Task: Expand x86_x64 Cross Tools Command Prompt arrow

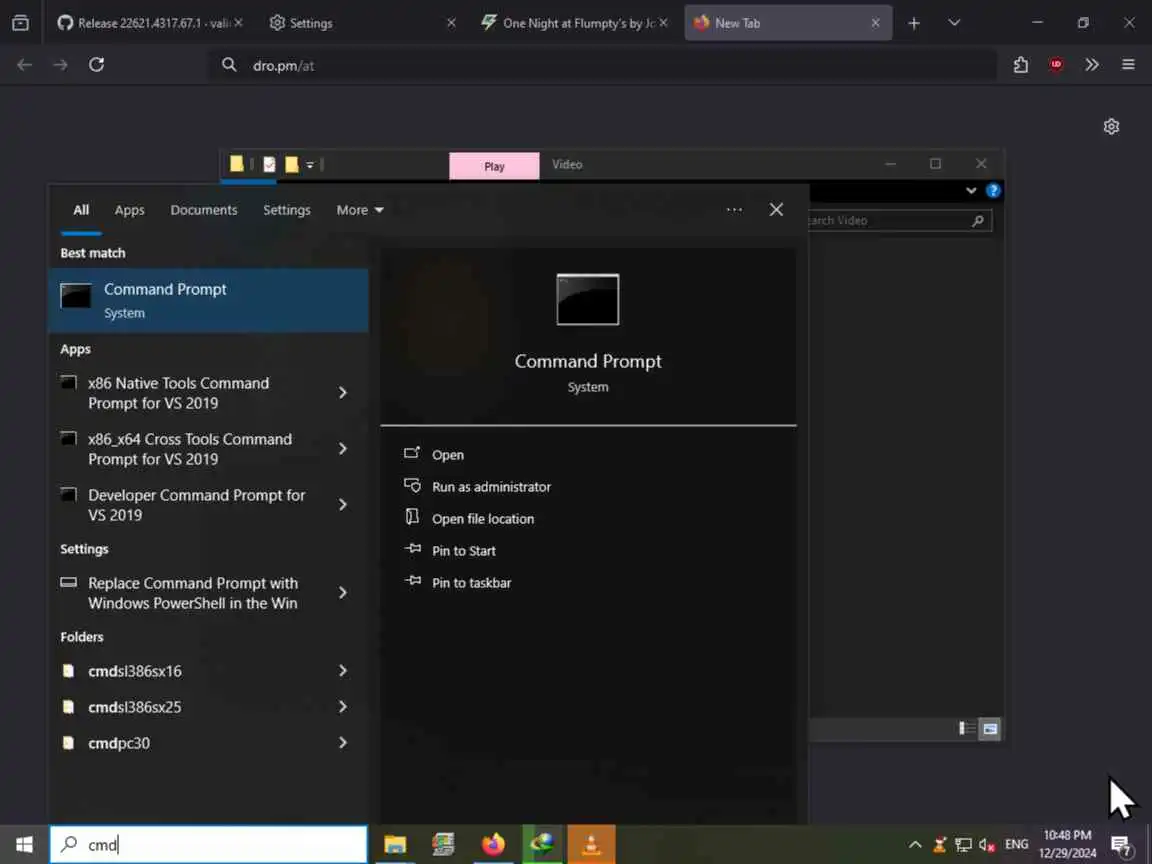Action: pos(342,448)
